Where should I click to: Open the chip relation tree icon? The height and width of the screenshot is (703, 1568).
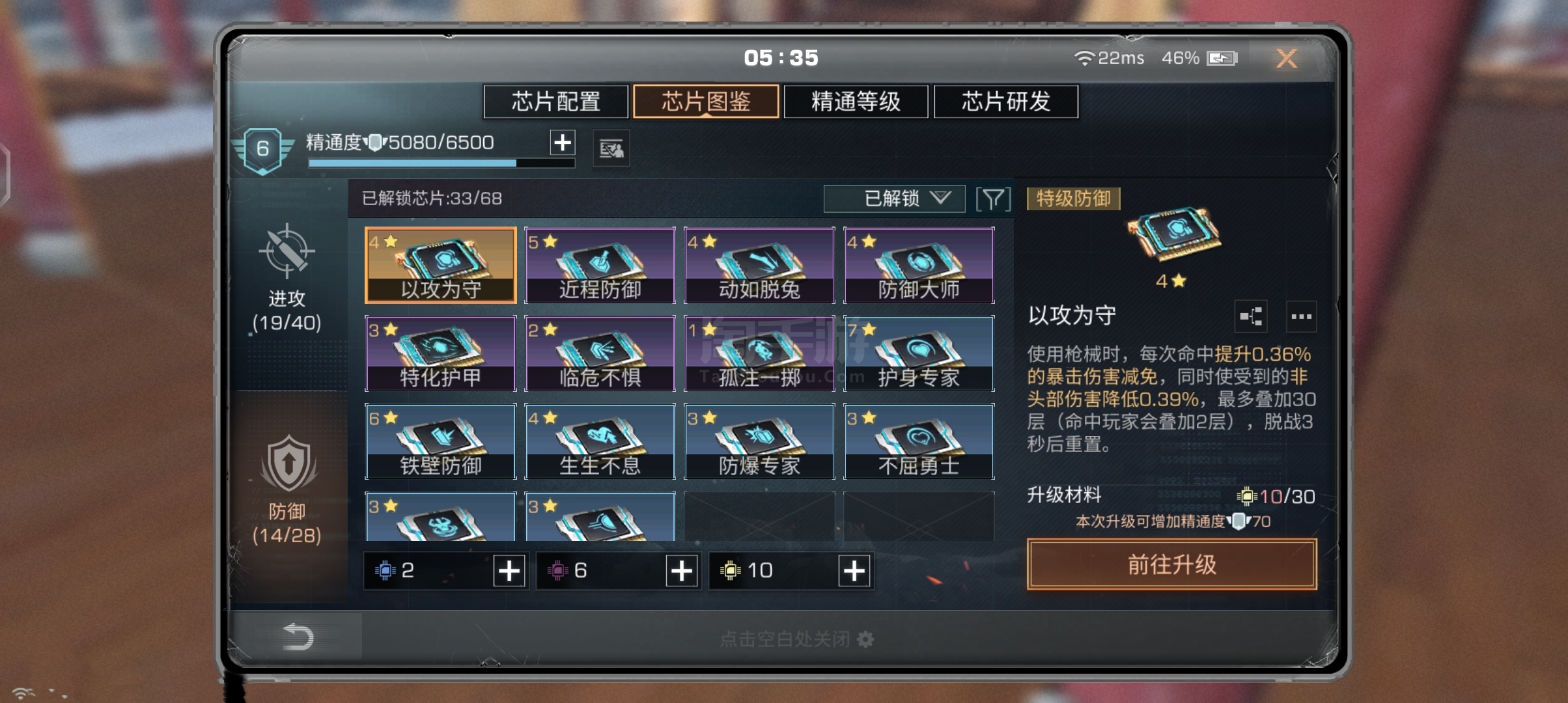pos(1251,317)
